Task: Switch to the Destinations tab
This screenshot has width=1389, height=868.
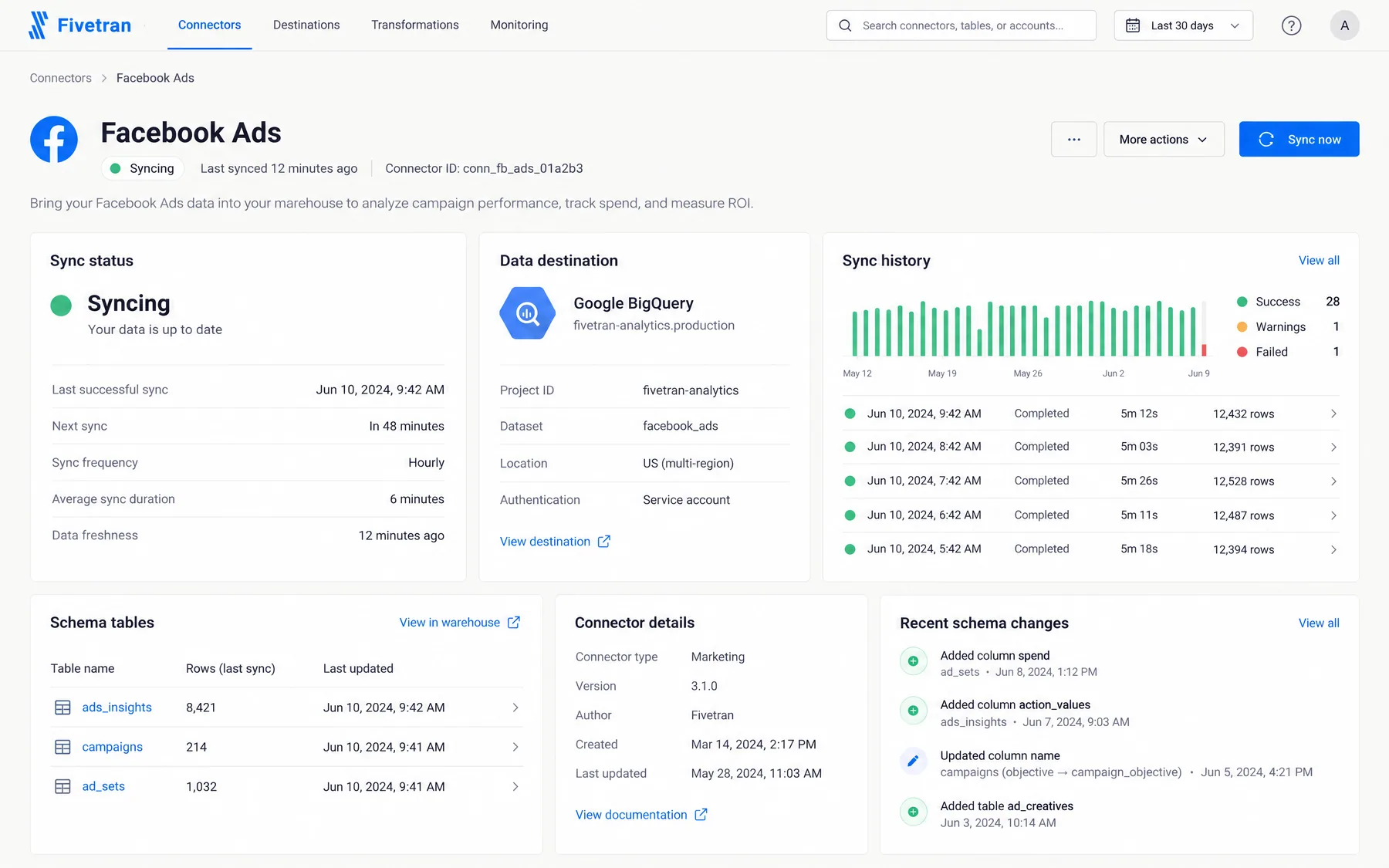Action: 306,25
